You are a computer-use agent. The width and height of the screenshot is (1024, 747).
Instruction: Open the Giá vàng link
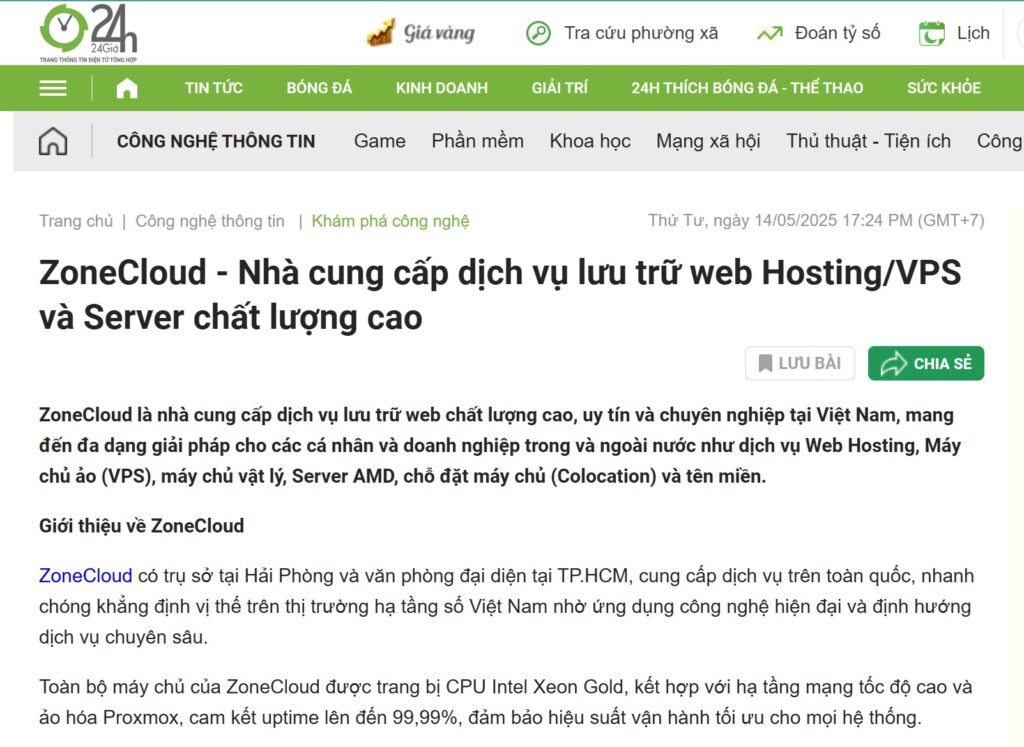click(439, 33)
